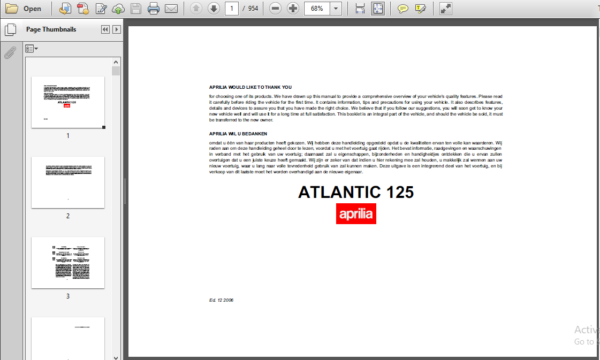This screenshot has height=360, width=600.
Task: Zoom in using the plus button
Action: (293, 8)
